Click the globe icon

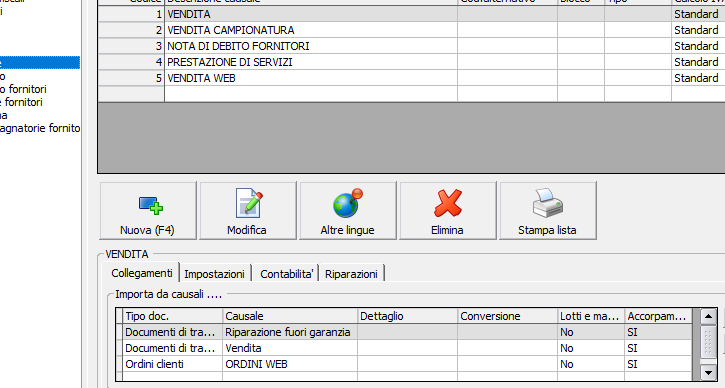pos(348,203)
